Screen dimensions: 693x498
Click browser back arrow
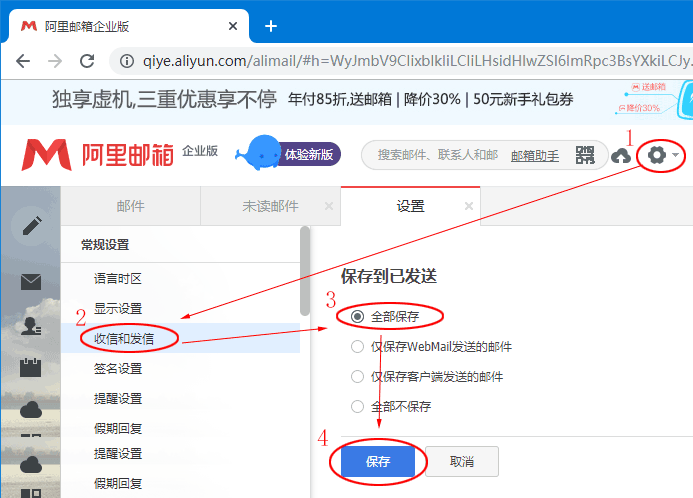click(x=23, y=61)
